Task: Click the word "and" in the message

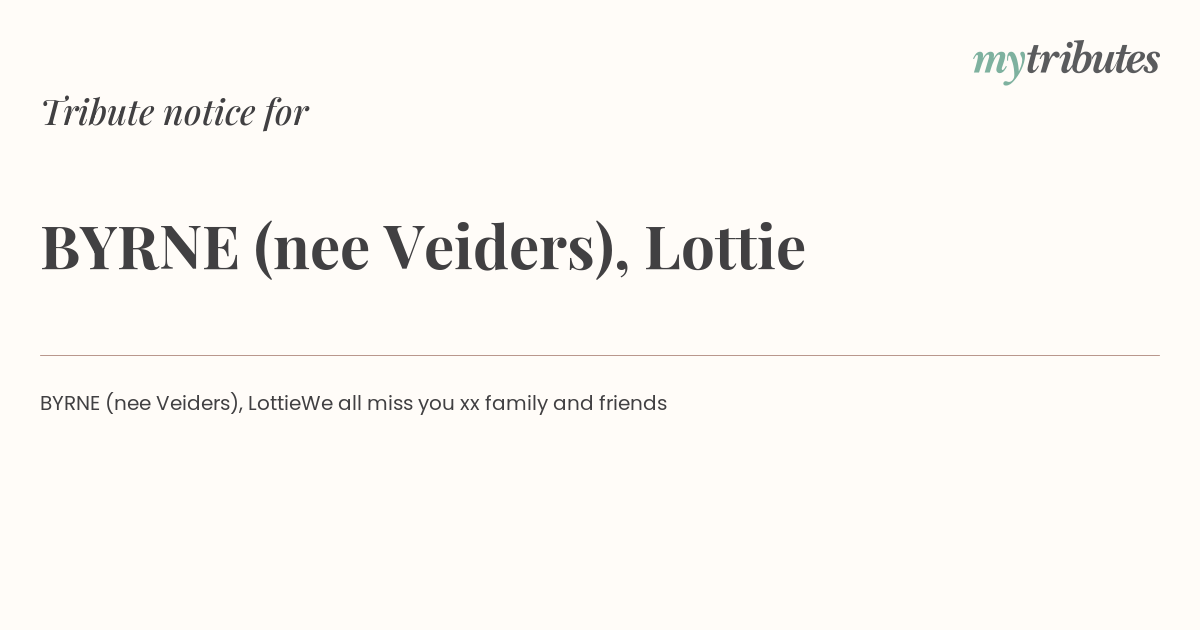Action: coord(573,403)
